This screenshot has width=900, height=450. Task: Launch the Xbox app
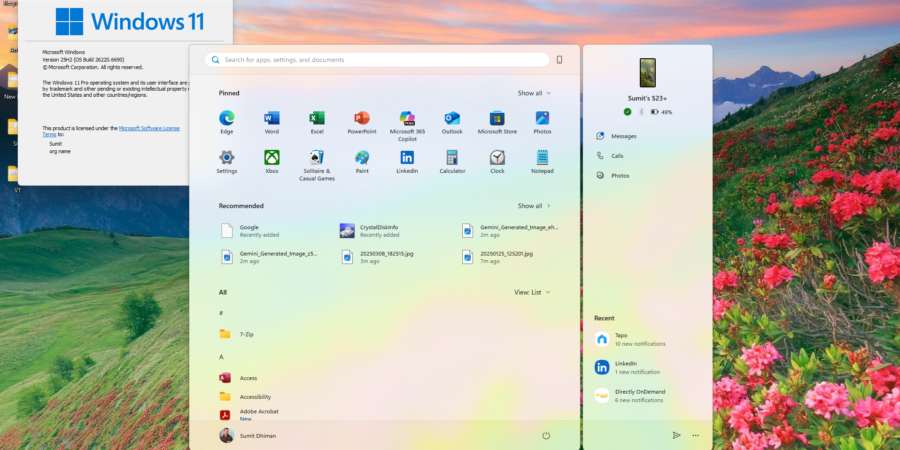(x=271, y=162)
